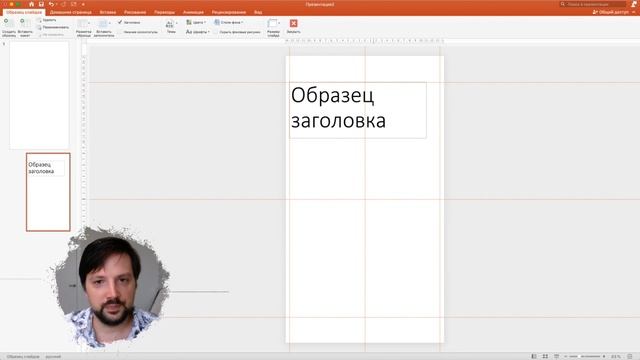The width and height of the screenshot is (640, 360).
Task: Open View (Вид) tab
Action: pyautogui.click(x=258, y=12)
